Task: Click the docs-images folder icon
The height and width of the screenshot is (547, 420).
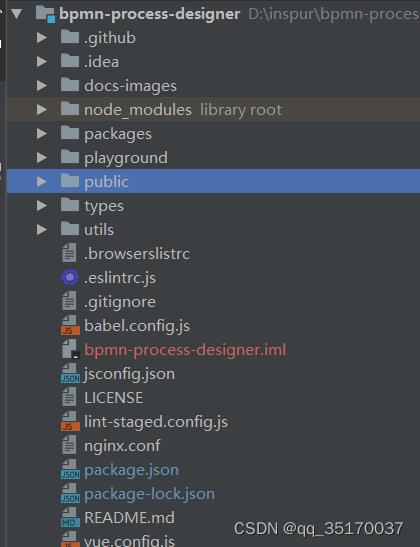Action: click(70, 85)
